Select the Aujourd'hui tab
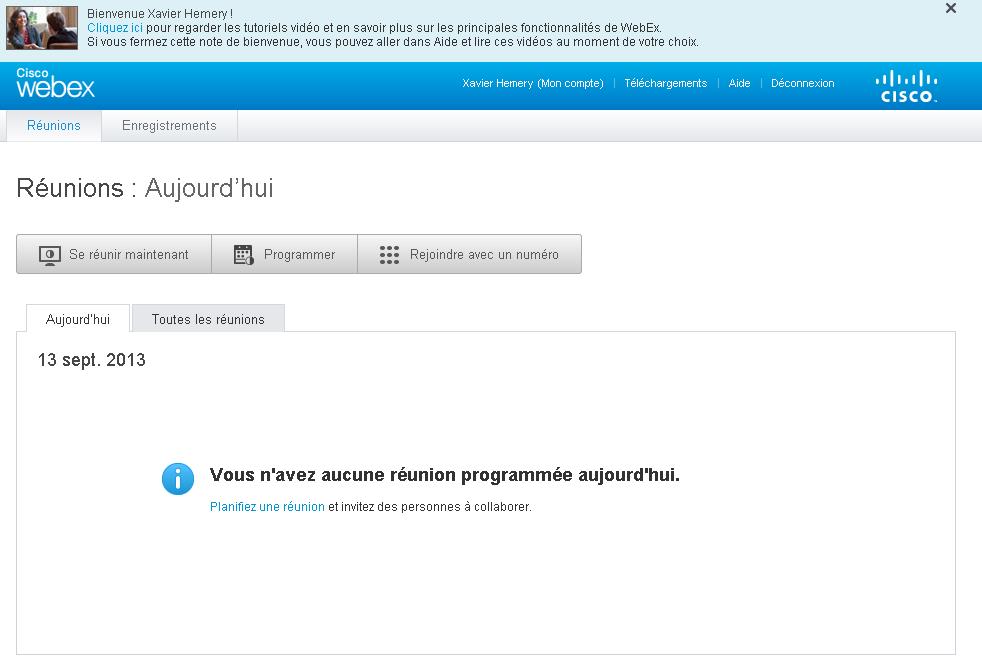982x664 pixels. point(78,319)
